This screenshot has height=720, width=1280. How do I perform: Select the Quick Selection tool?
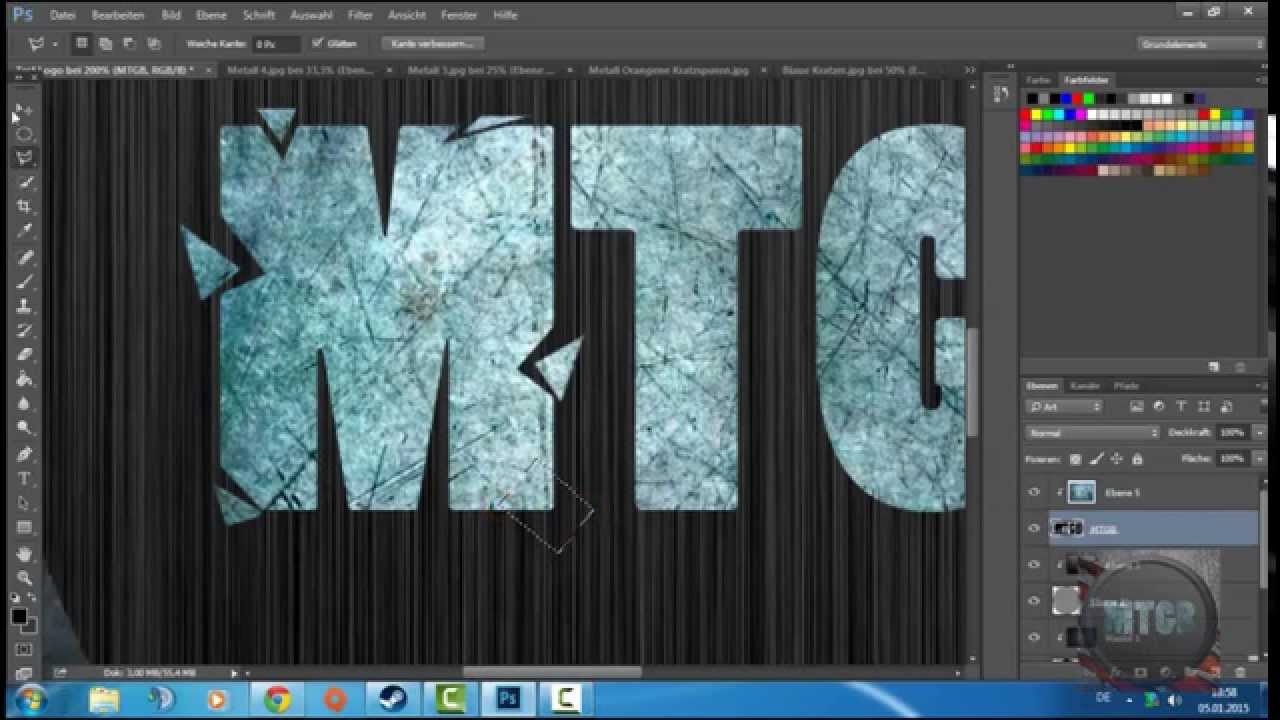pyautogui.click(x=24, y=182)
